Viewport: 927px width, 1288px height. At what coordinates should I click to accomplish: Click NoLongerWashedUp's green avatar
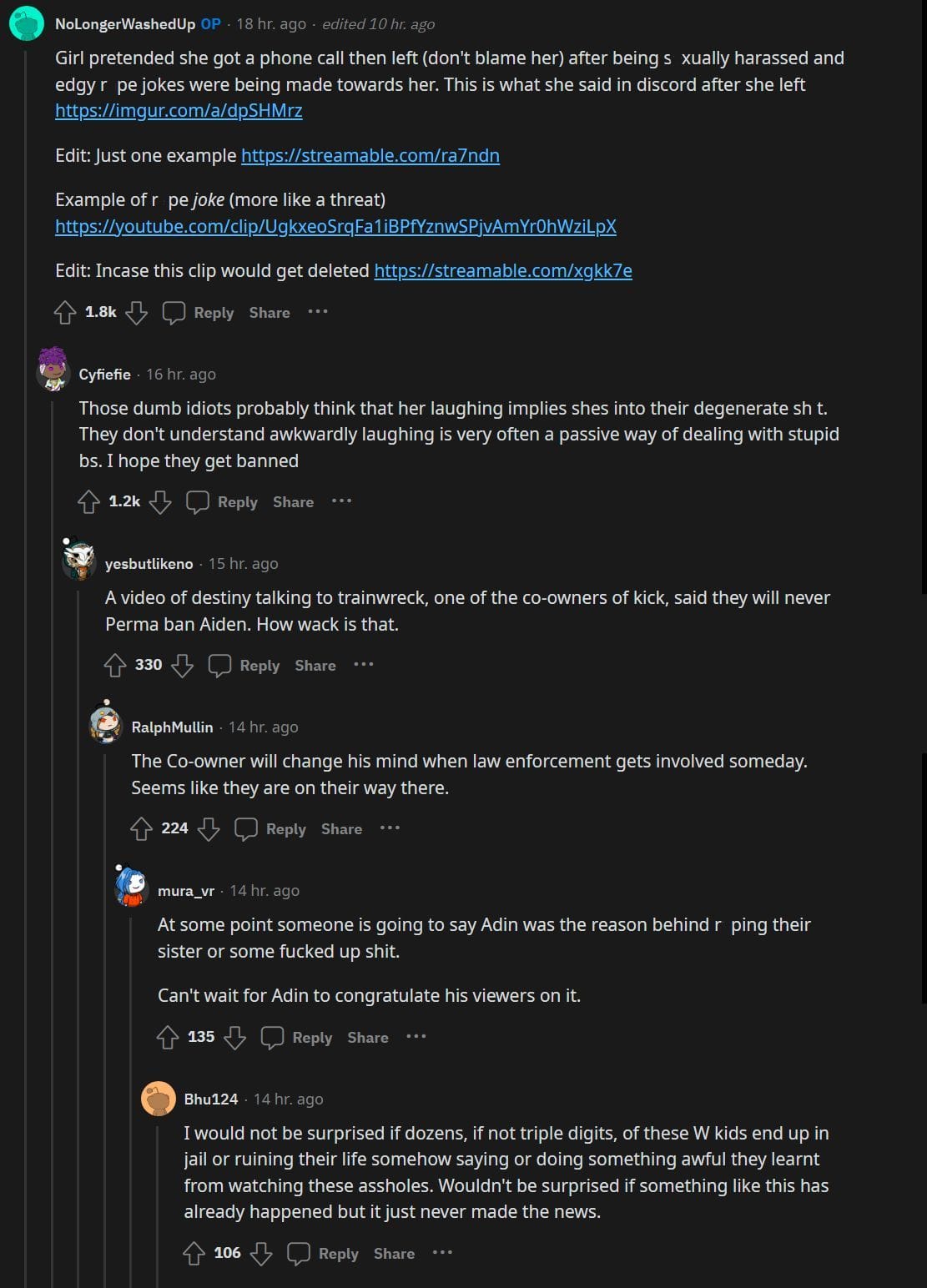click(x=27, y=23)
